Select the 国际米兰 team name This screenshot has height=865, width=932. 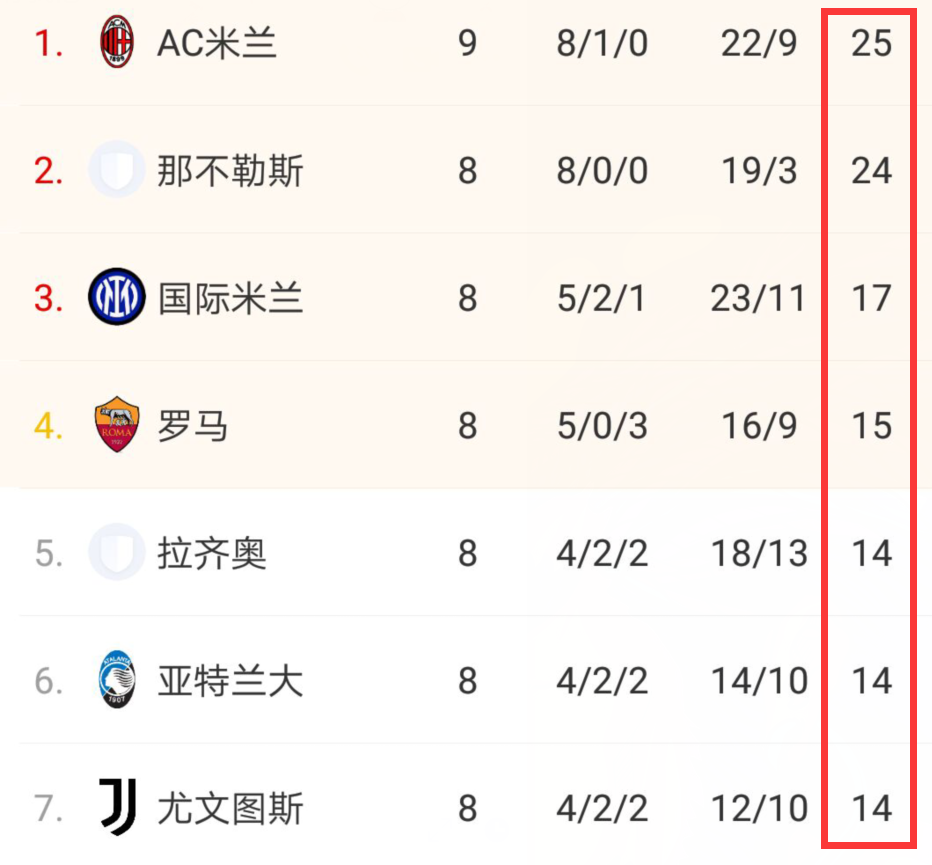tap(231, 298)
